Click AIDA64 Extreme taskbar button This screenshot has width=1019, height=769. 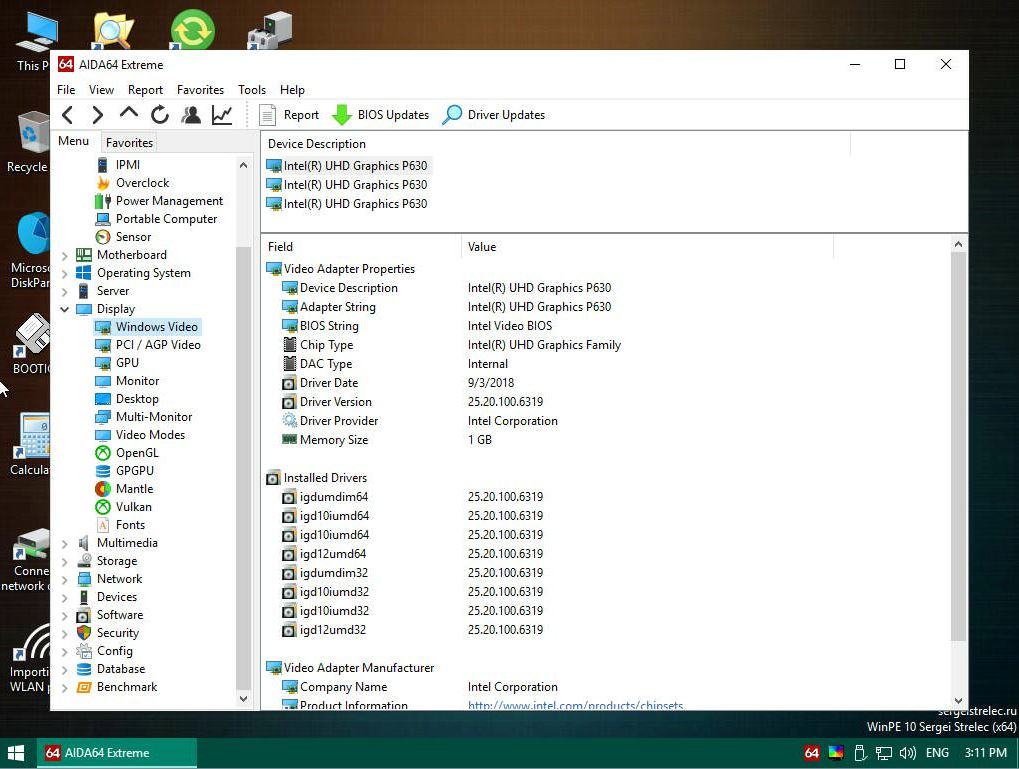(x=117, y=753)
